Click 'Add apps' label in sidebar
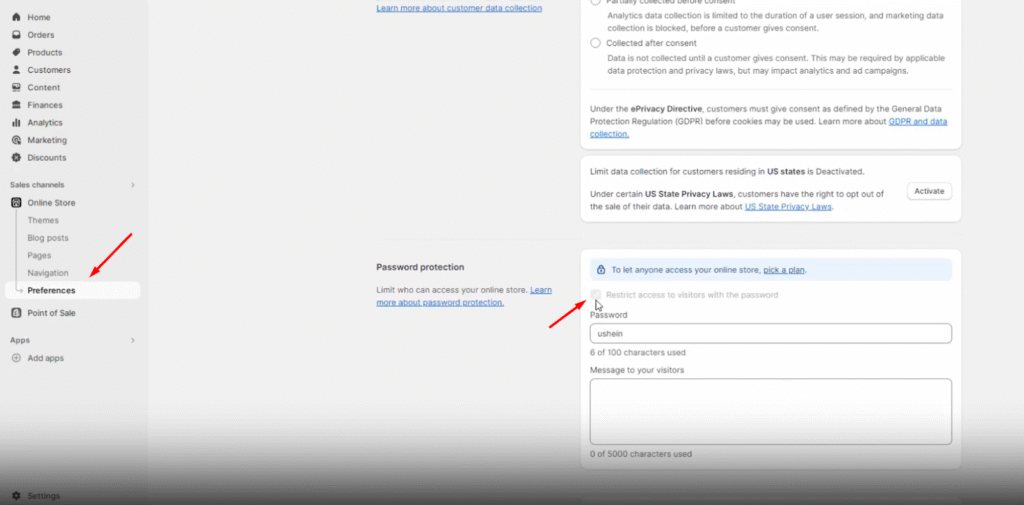 [46, 358]
